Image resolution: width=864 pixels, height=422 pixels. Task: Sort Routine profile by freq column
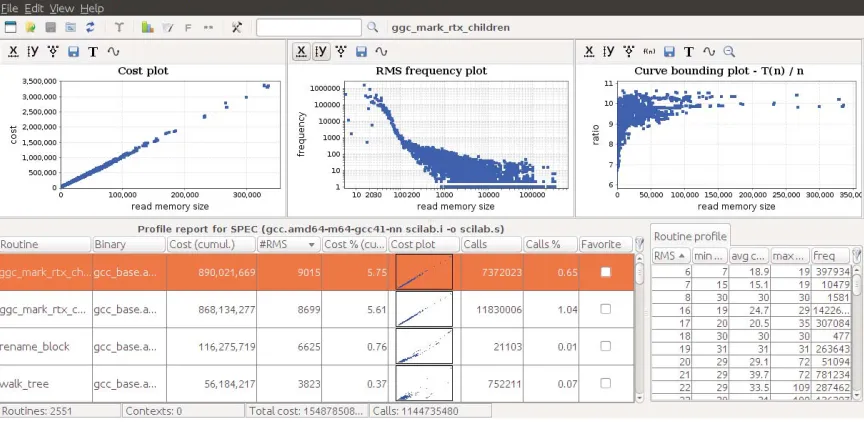(x=831, y=256)
